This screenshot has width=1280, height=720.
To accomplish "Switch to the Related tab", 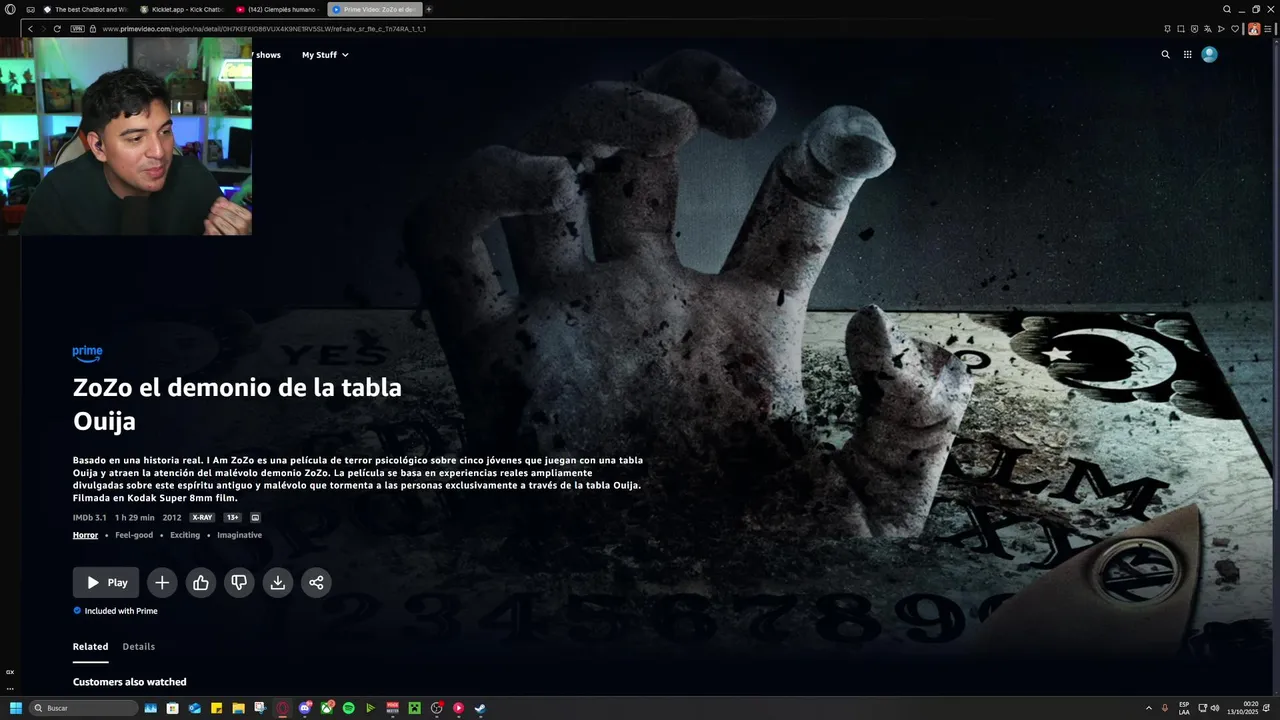I will [90, 646].
